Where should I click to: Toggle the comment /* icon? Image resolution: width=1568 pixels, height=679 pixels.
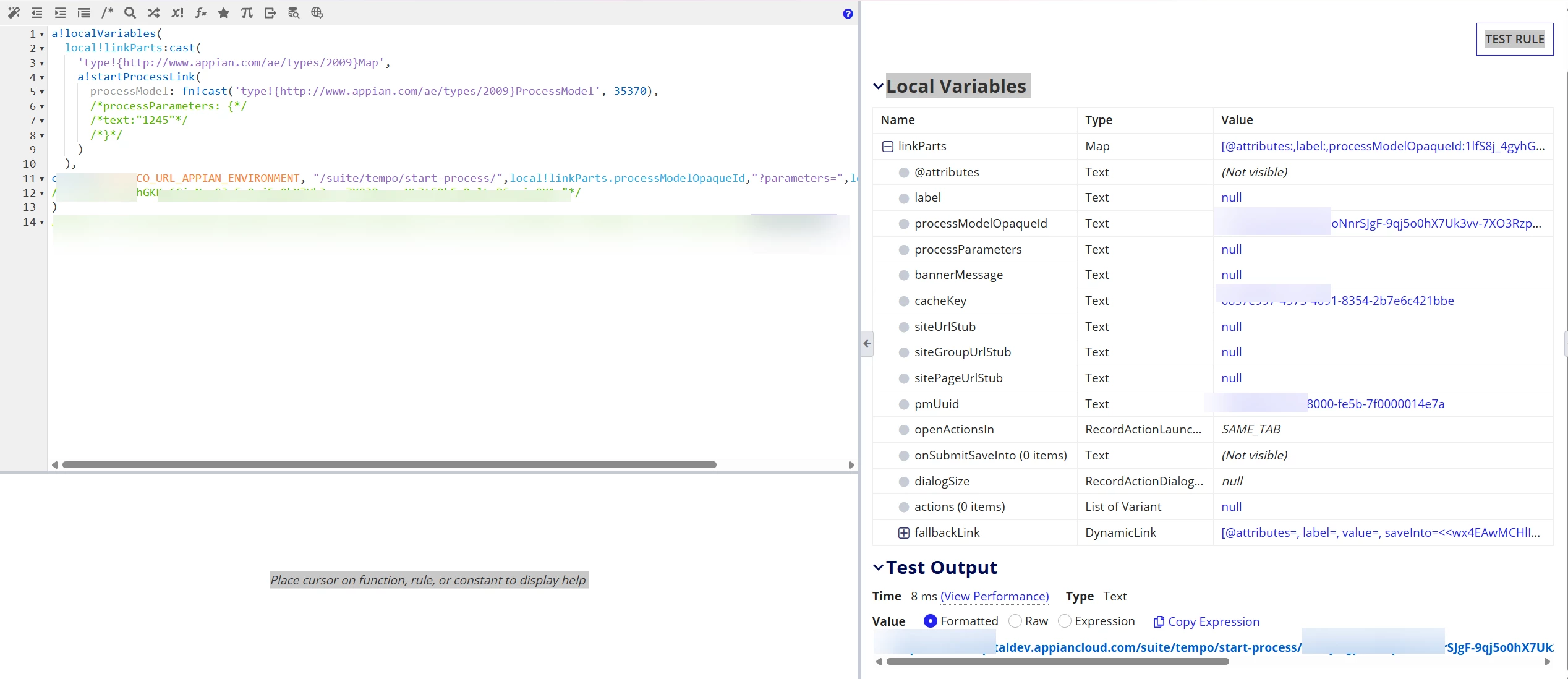[107, 12]
